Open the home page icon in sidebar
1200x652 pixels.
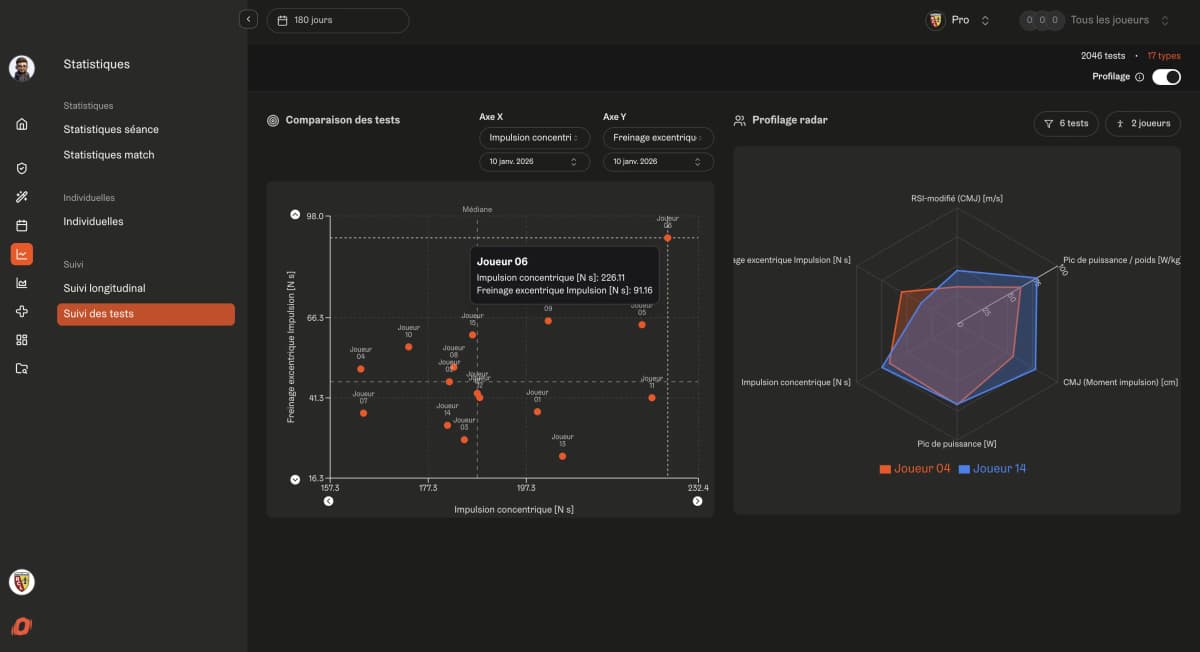point(22,124)
